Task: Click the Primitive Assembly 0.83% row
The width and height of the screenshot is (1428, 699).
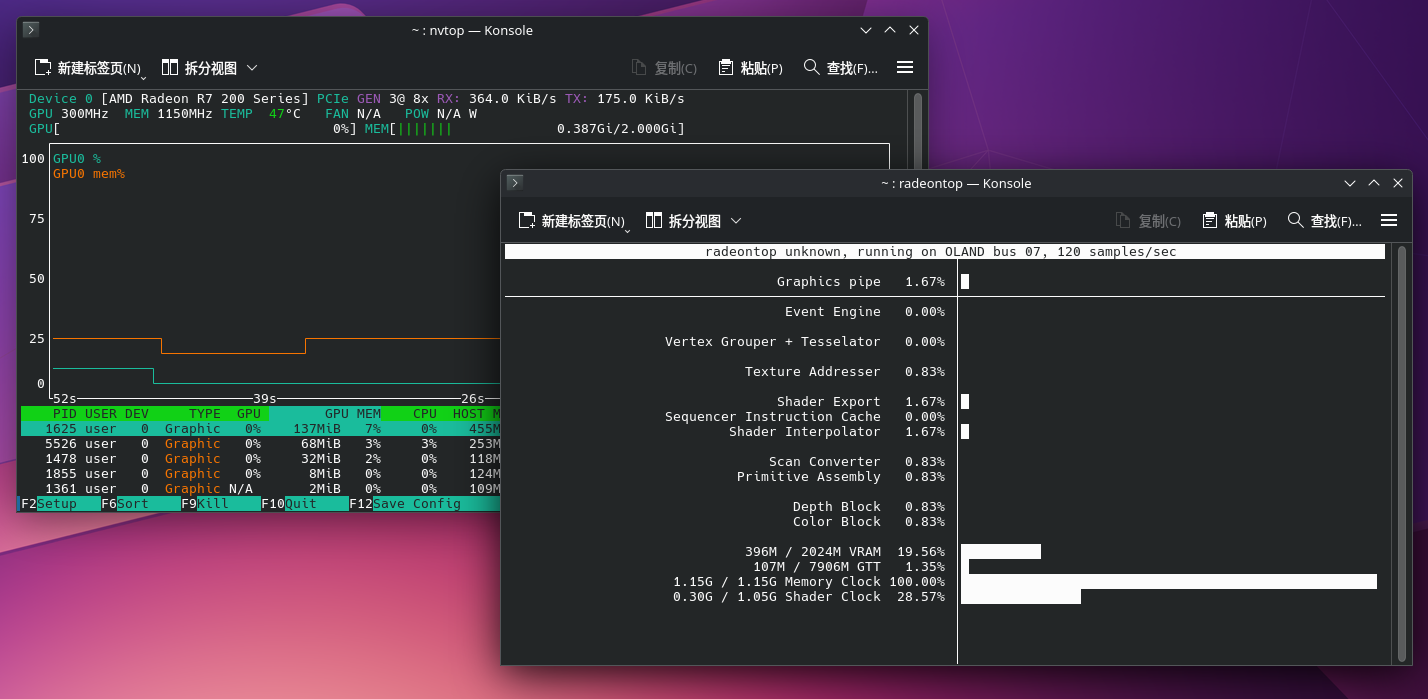Action: tap(841, 477)
